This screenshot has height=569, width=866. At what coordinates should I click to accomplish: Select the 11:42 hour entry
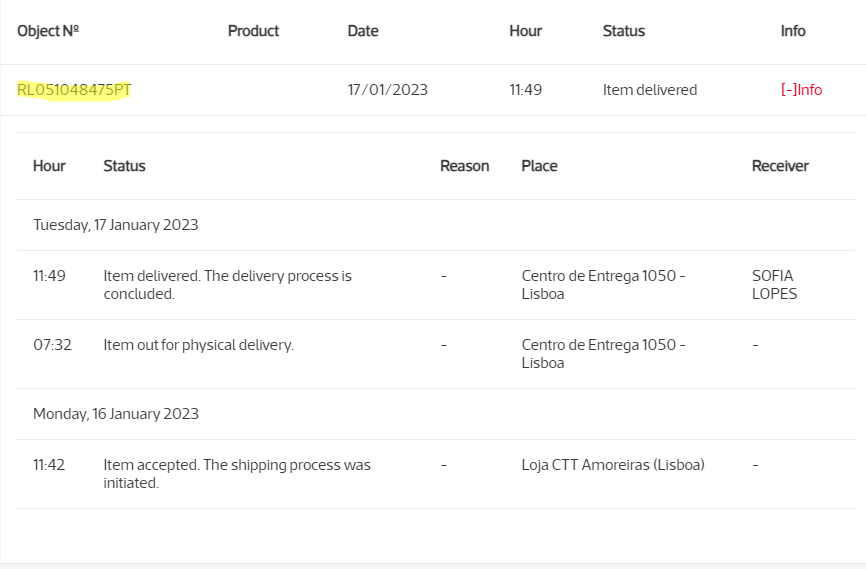[49, 465]
